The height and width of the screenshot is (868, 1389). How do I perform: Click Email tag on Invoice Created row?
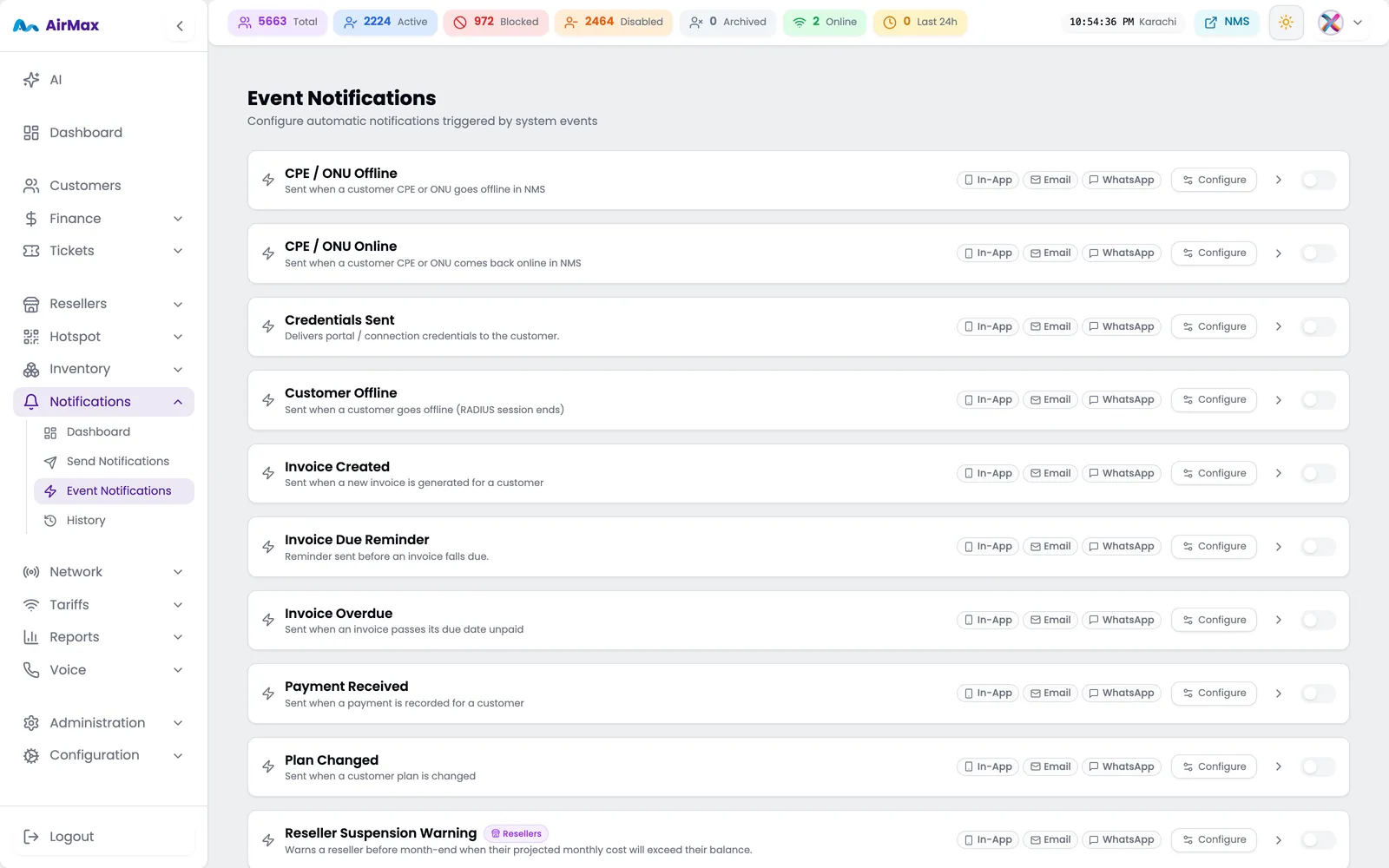1050,473
